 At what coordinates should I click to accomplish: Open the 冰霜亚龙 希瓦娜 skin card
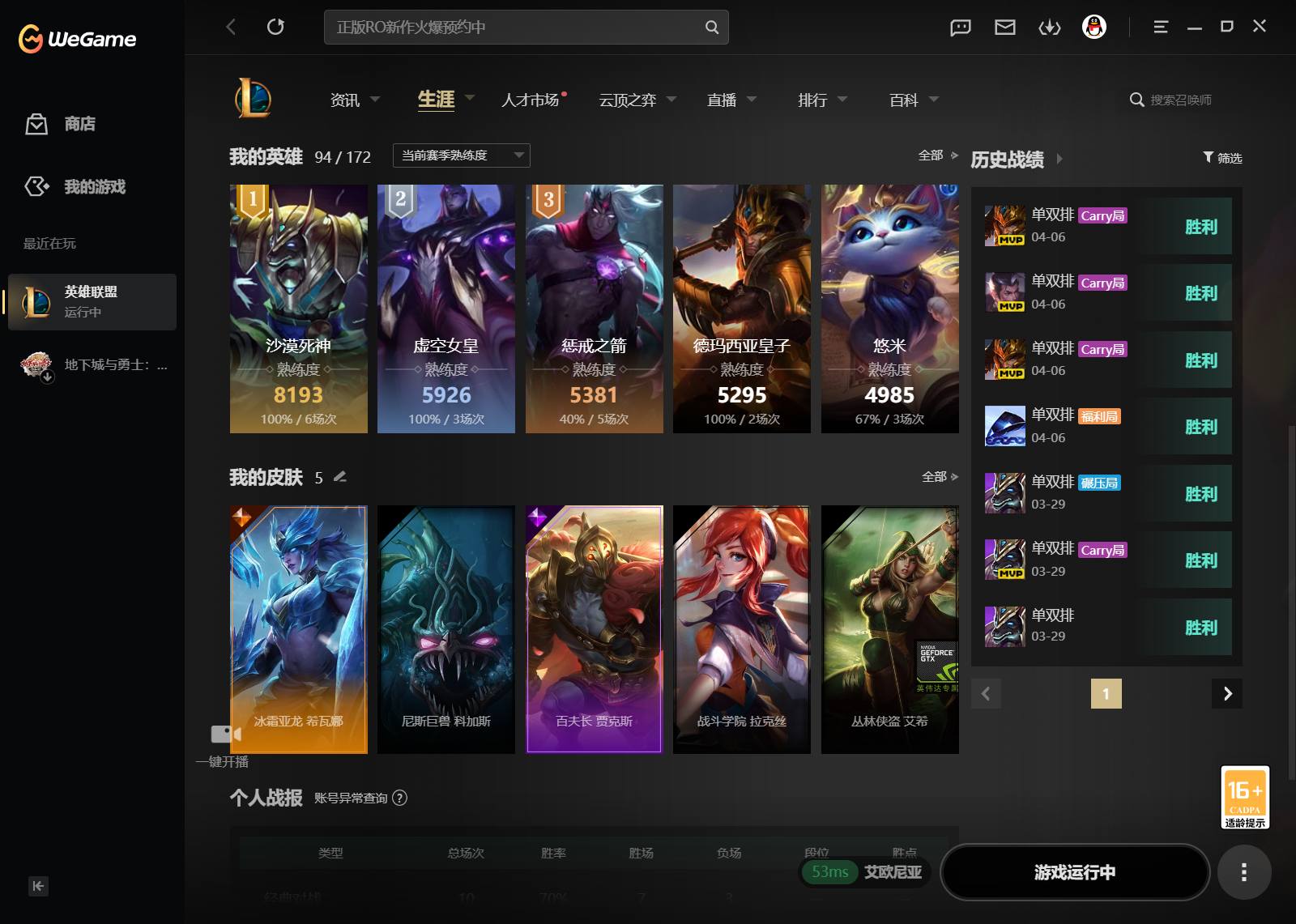pos(299,629)
